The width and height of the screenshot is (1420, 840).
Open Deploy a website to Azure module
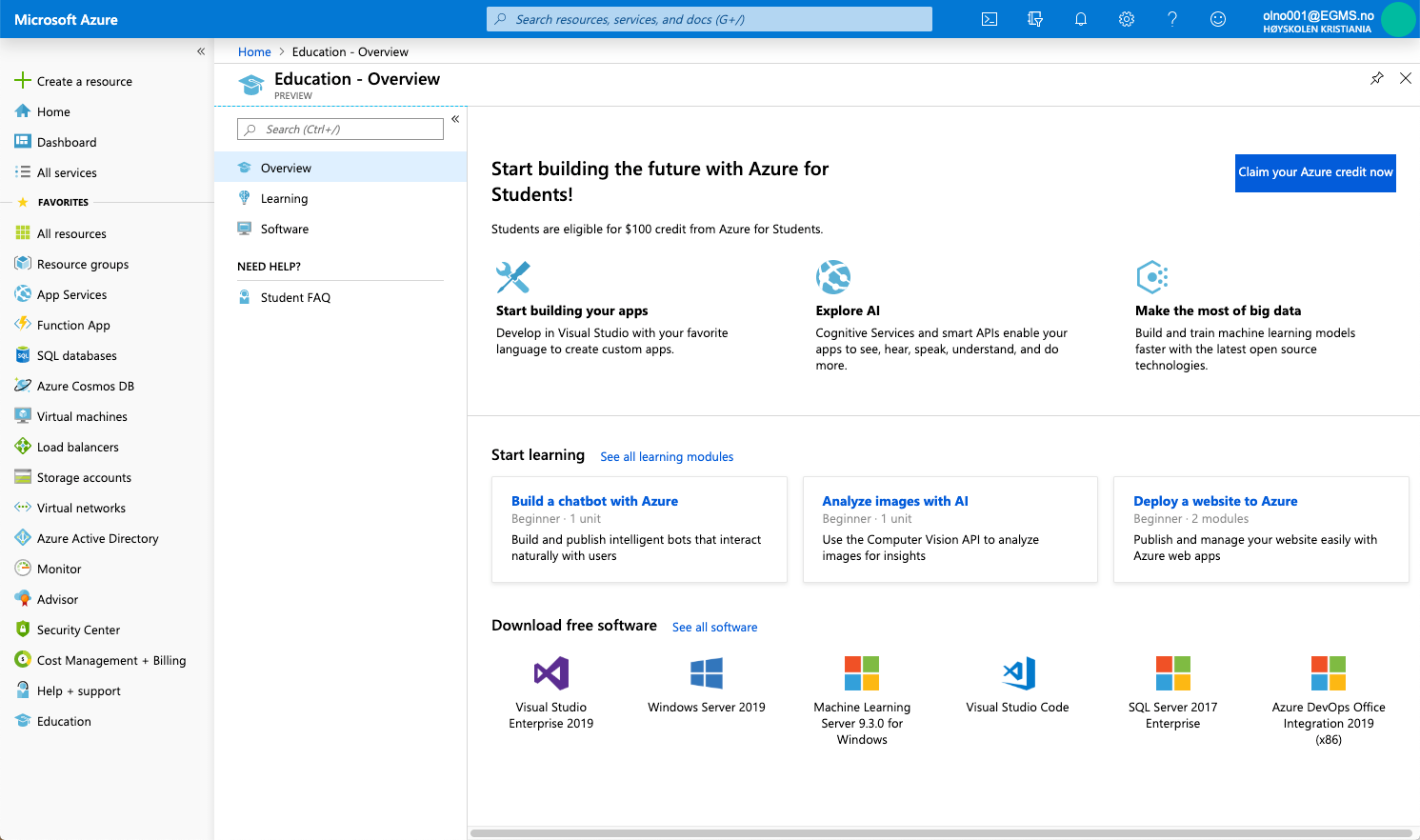tap(1215, 501)
